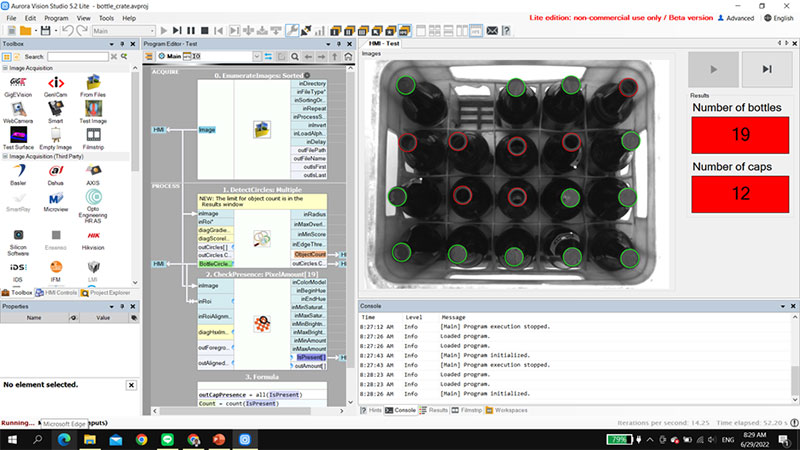The height and width of the screenshot is (450, 800).
Task: Collapse Image Acquisition (Third Party) section
Action: tap(5, 156)
